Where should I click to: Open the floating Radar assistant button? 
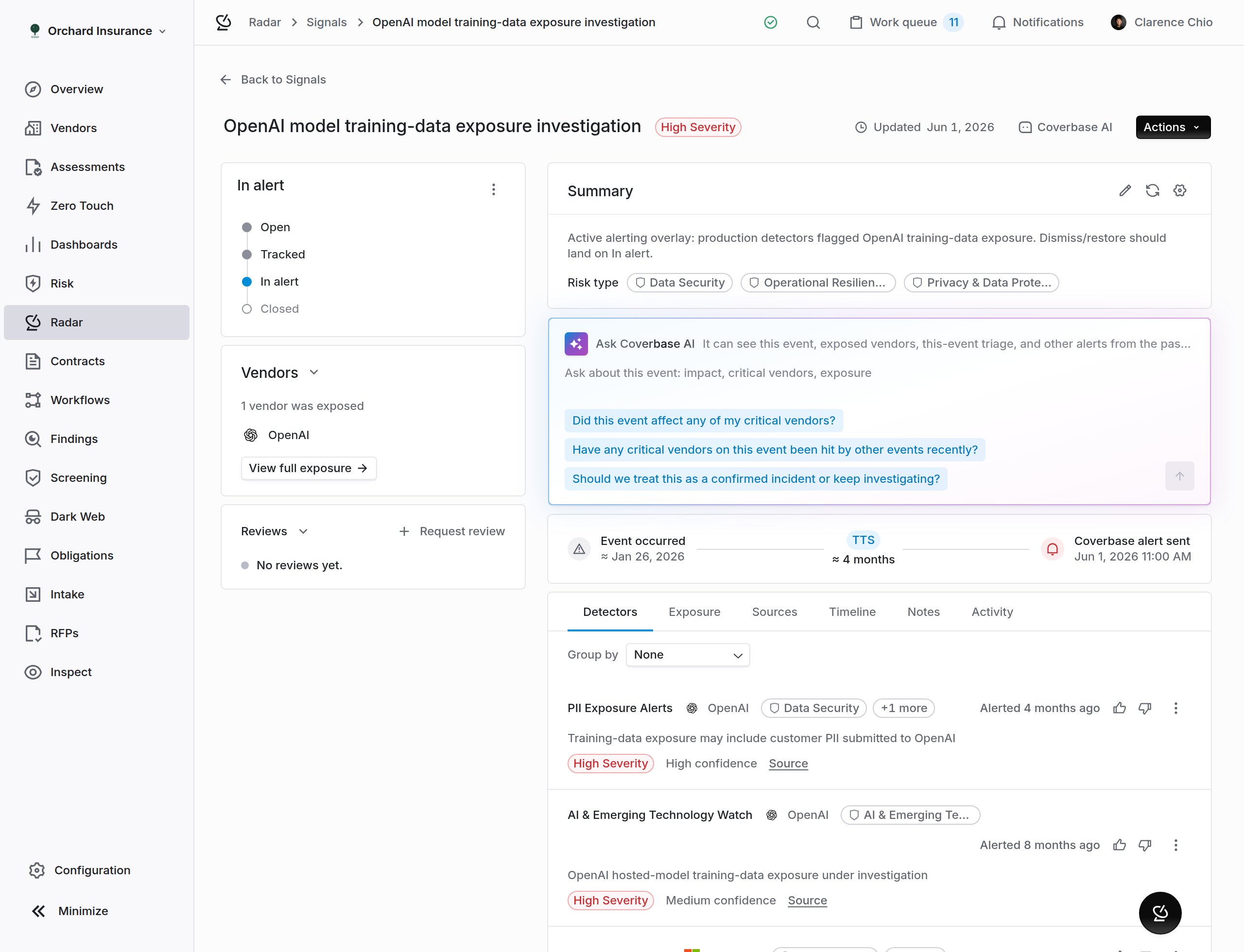[x=1160, y=913]
